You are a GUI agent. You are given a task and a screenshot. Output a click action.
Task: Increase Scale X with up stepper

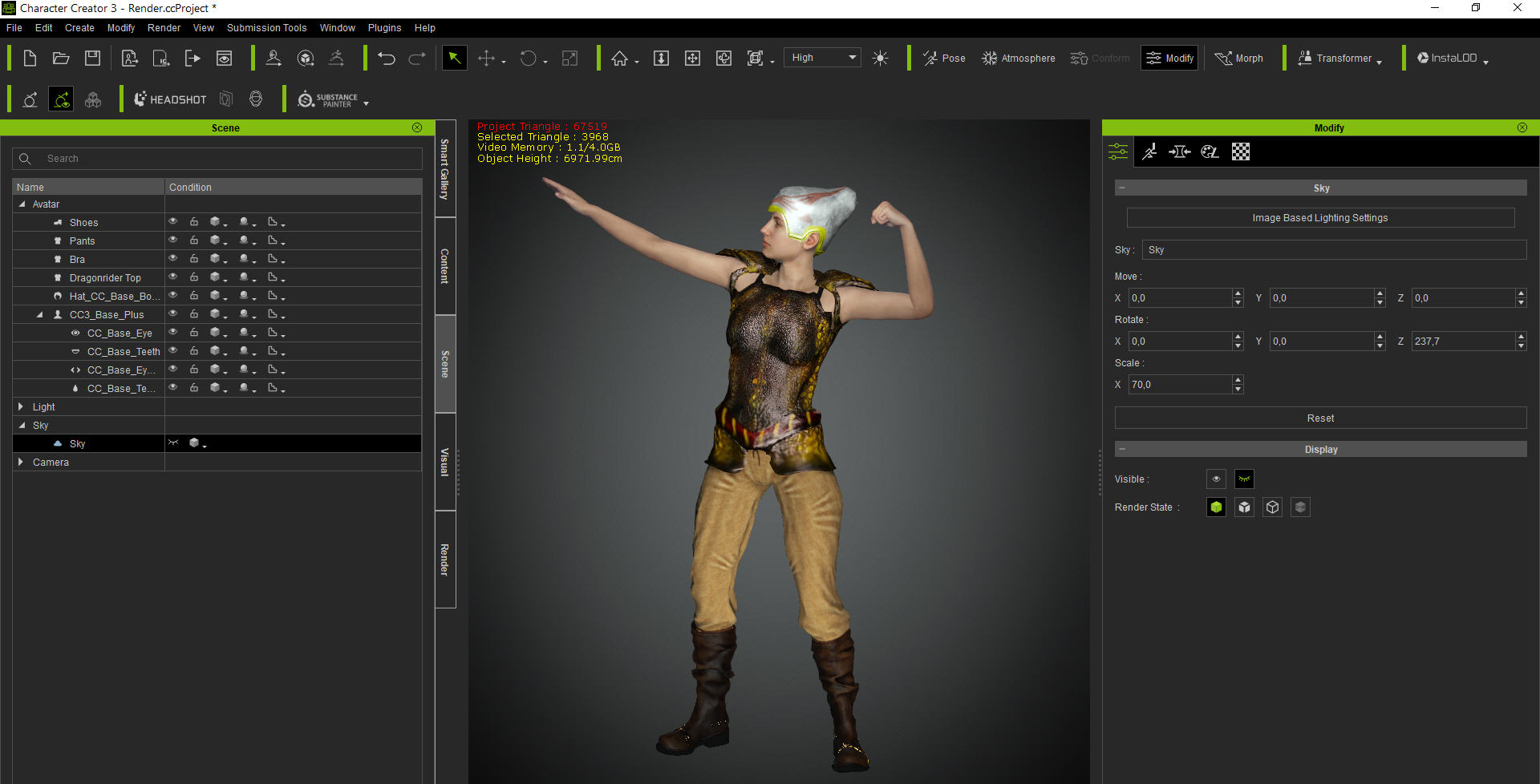[x=1238, y=379]
